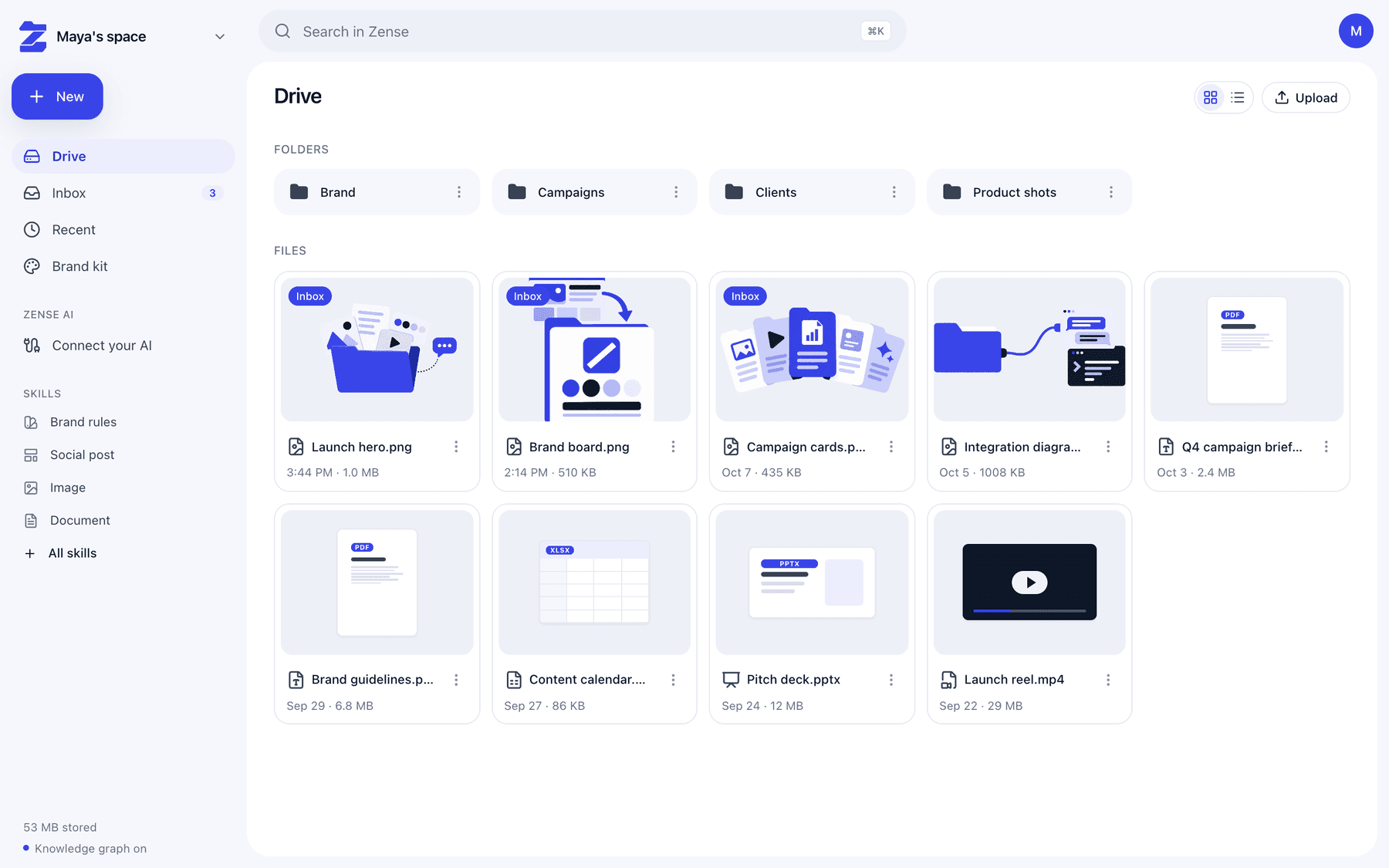The width and height of the screenshot is (1389, 868).
Task: Click PDF icon beside Q4 campaign brief
Action: click(x=1167, y=447)
